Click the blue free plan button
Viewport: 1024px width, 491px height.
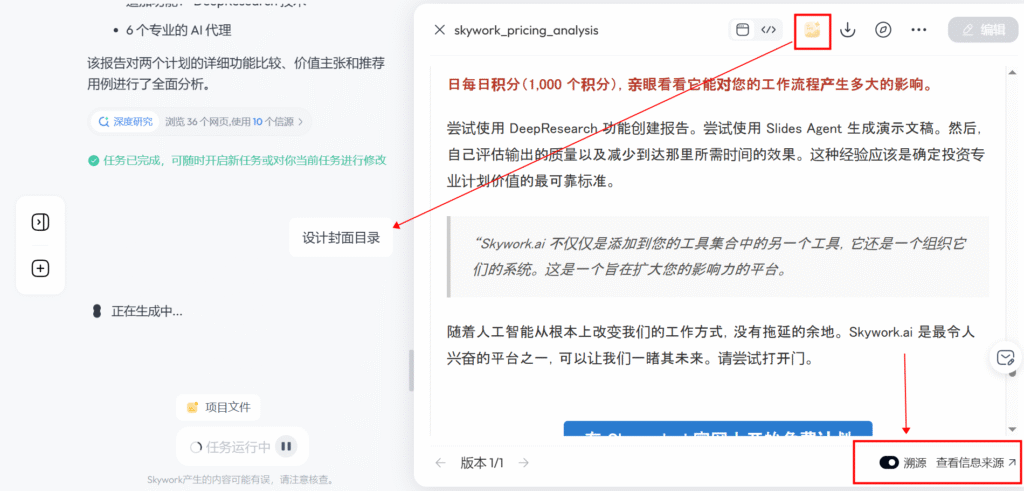click(717, 434)
